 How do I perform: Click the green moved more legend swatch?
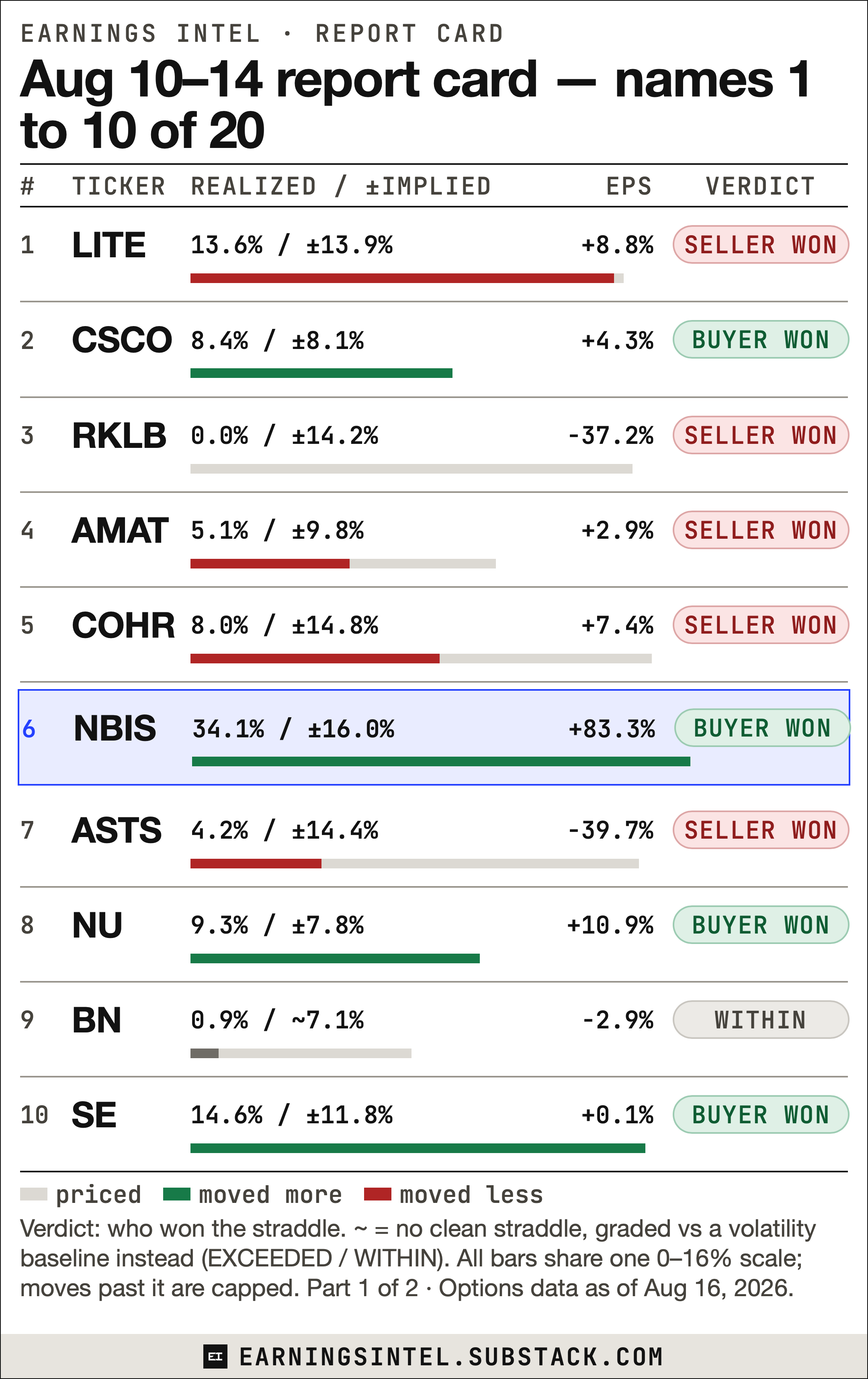coord(176,1194)
